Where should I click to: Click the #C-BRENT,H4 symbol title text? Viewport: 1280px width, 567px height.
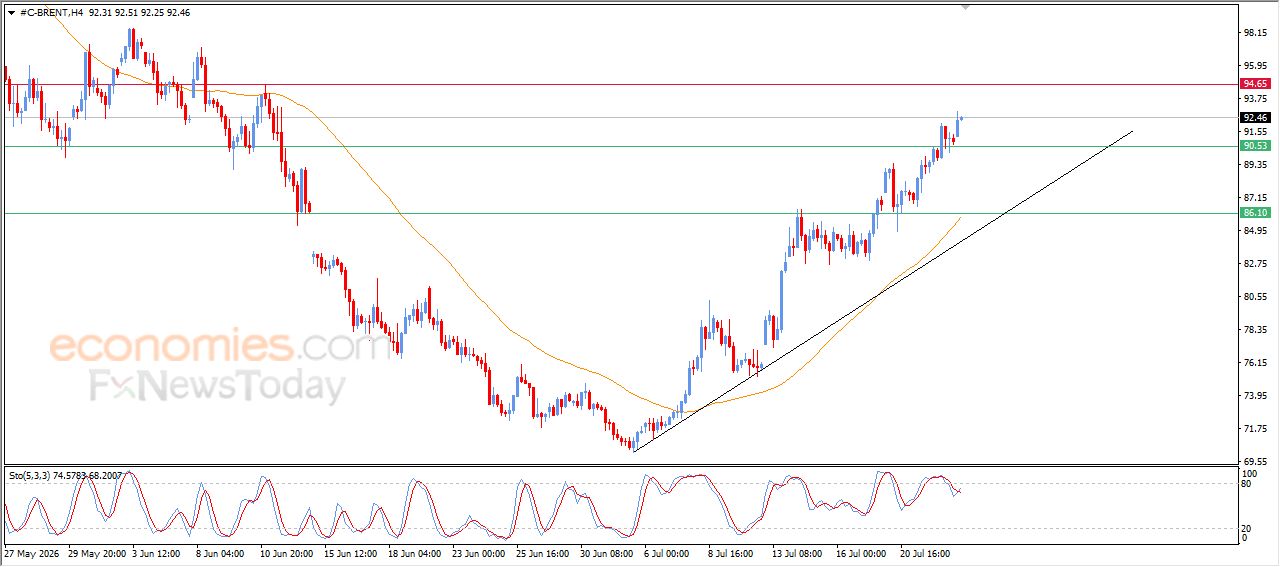(51, 12)
